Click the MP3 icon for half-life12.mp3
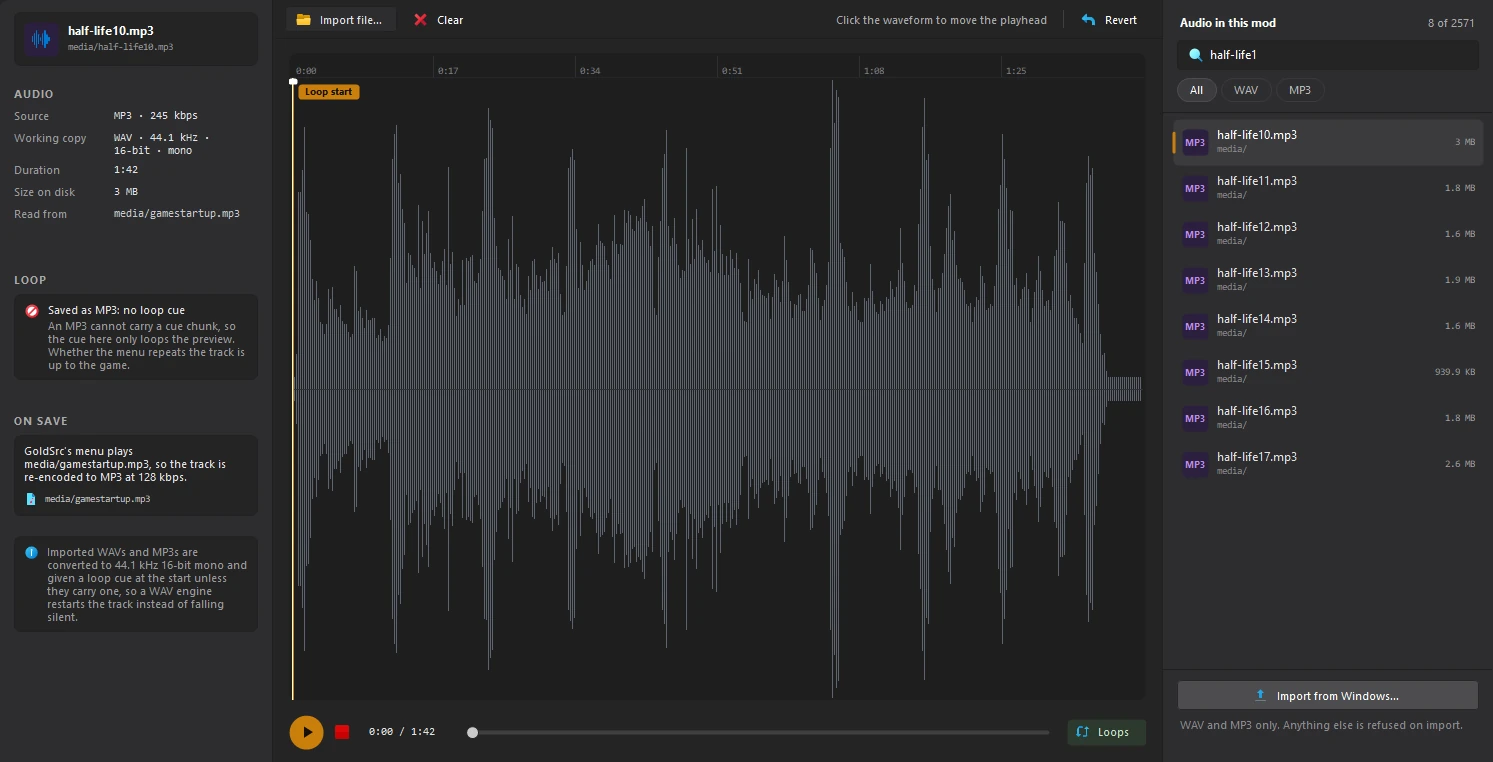Screen dimensions: 1493x762 click(x=1195, y=234)
